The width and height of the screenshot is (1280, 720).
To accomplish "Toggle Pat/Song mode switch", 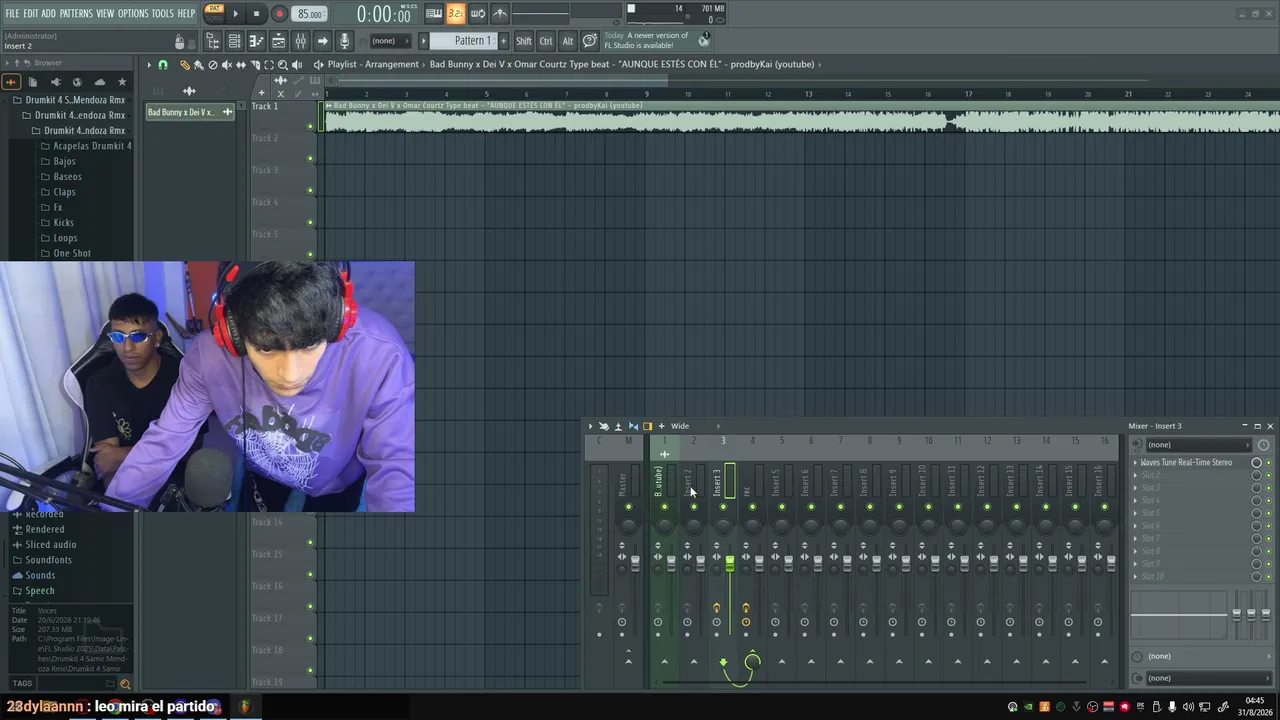I will pyautogui.click(x=214, y=13).
